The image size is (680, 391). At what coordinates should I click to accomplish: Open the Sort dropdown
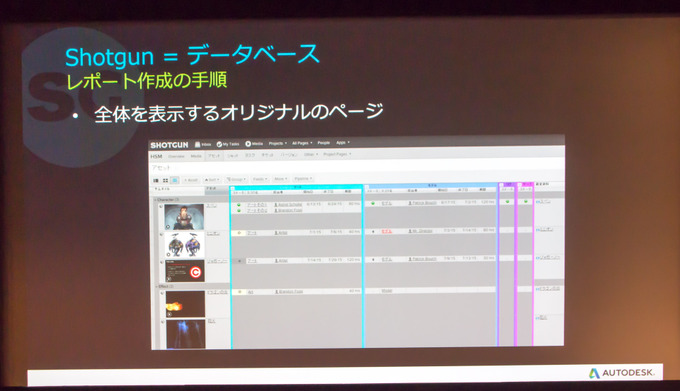coord(212,179)
